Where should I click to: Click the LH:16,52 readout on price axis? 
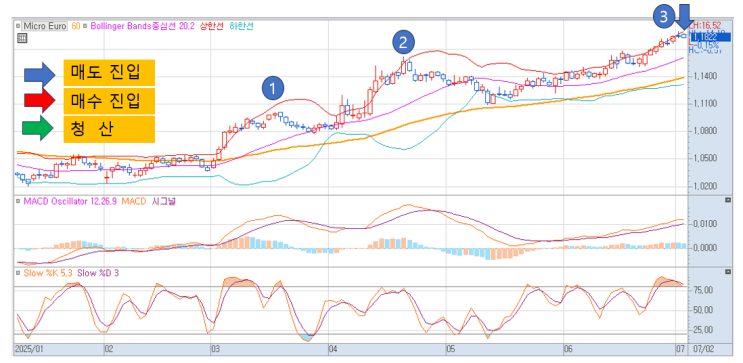(x=705, y=25)
